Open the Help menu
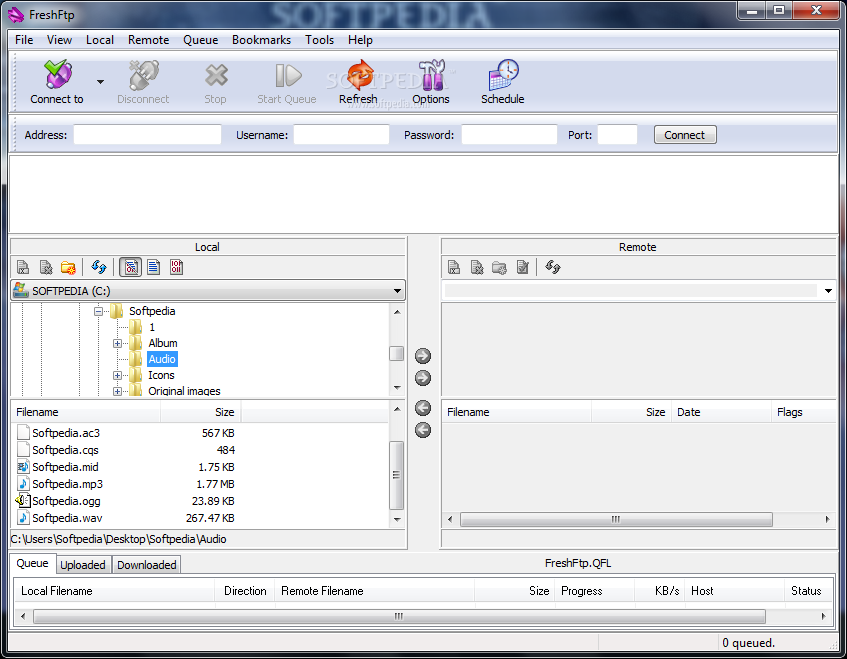Viewport: 847px width, 659px height. click(360, 40)
